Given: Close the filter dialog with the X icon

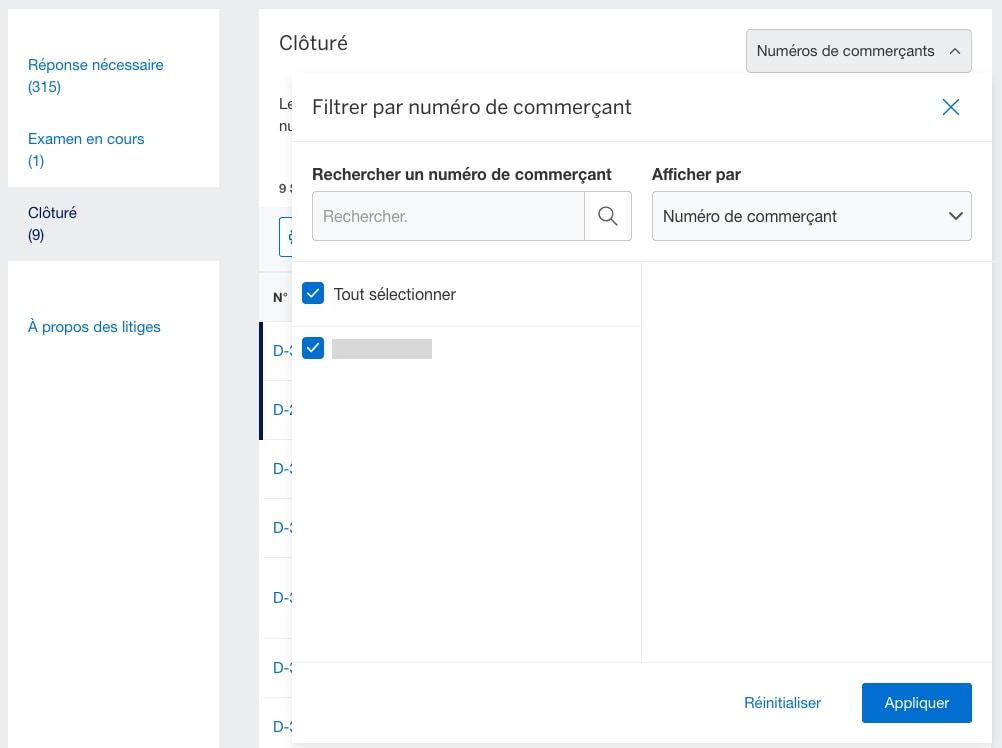Looking at the screenshot, I should point(950,107).
